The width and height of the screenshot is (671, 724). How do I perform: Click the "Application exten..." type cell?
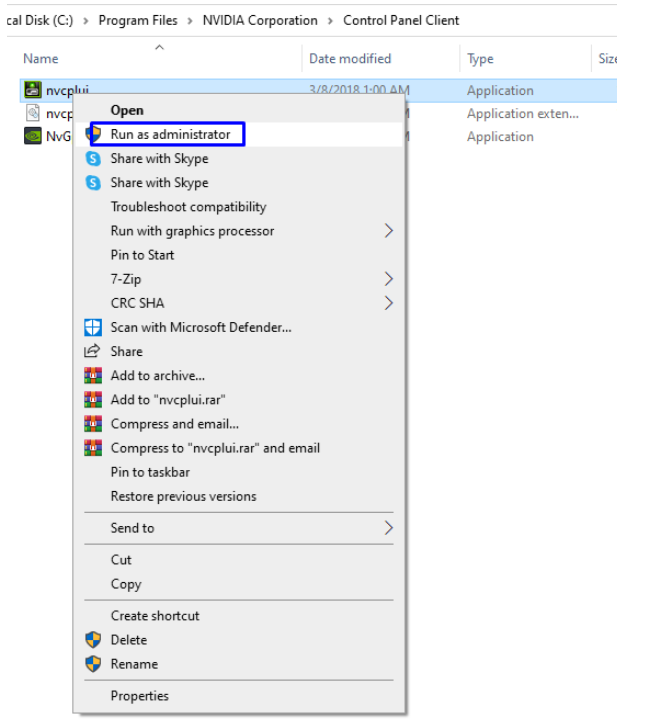(522, 114)
